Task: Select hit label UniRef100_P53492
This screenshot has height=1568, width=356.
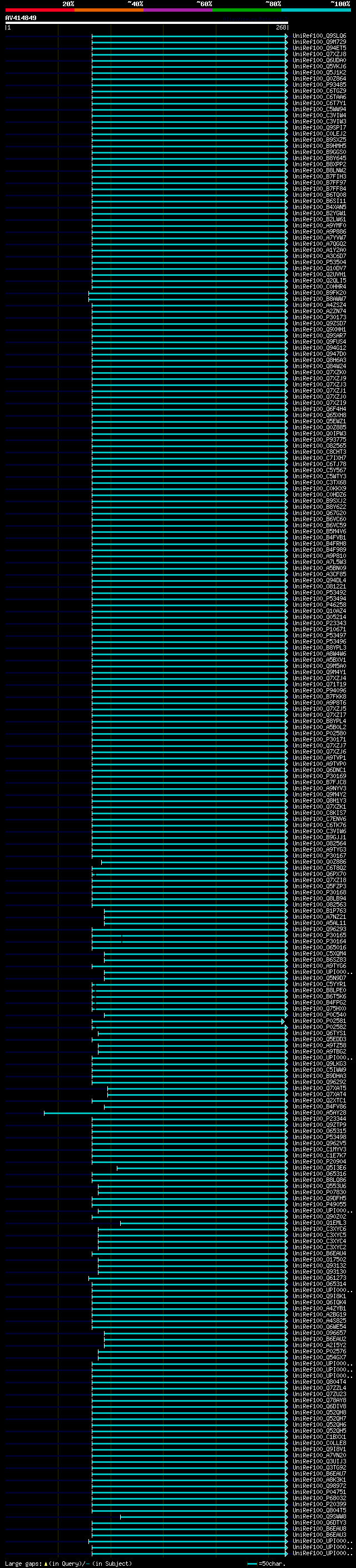Action: click(319, 593)
